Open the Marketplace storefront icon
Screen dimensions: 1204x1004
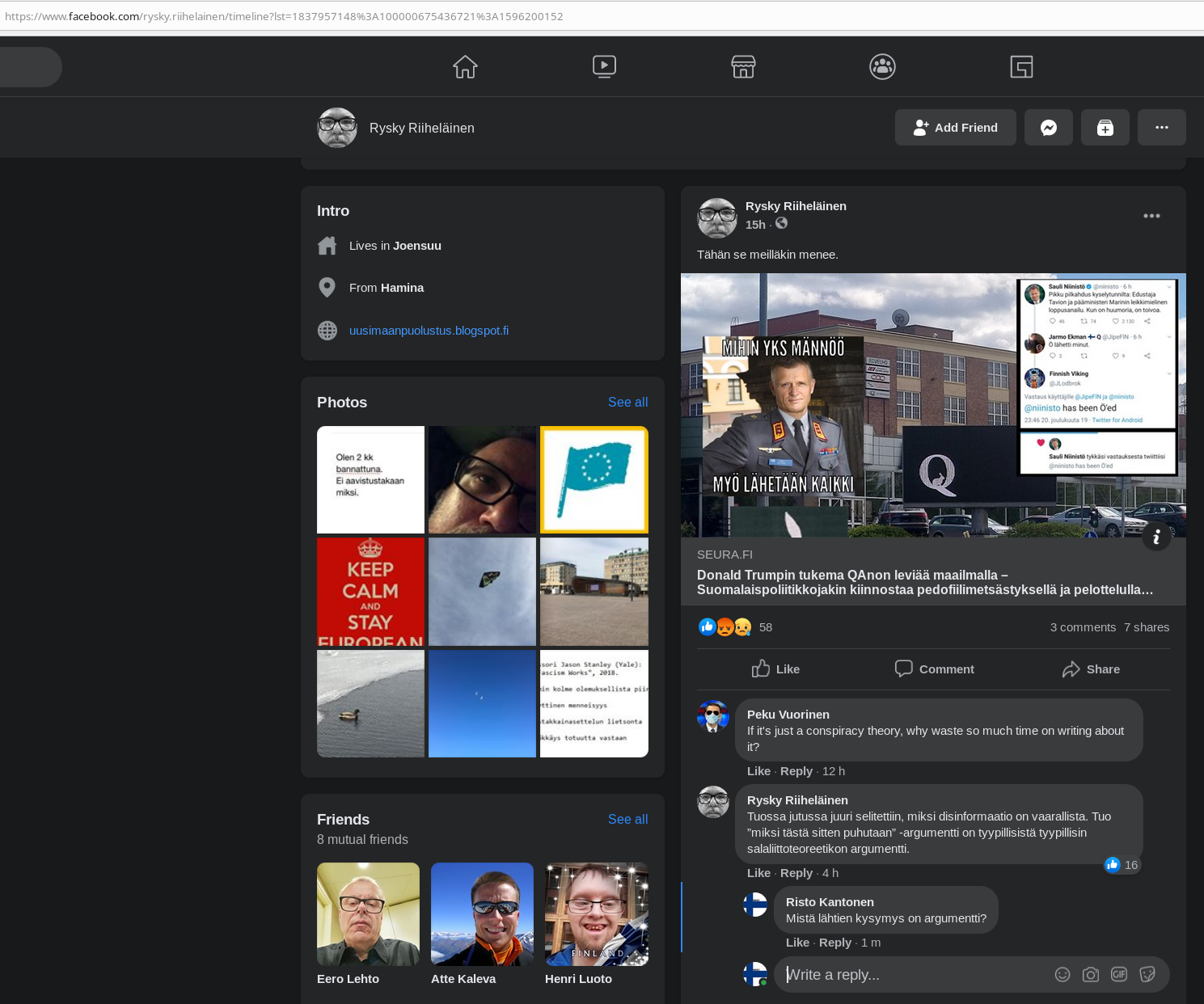743,66
